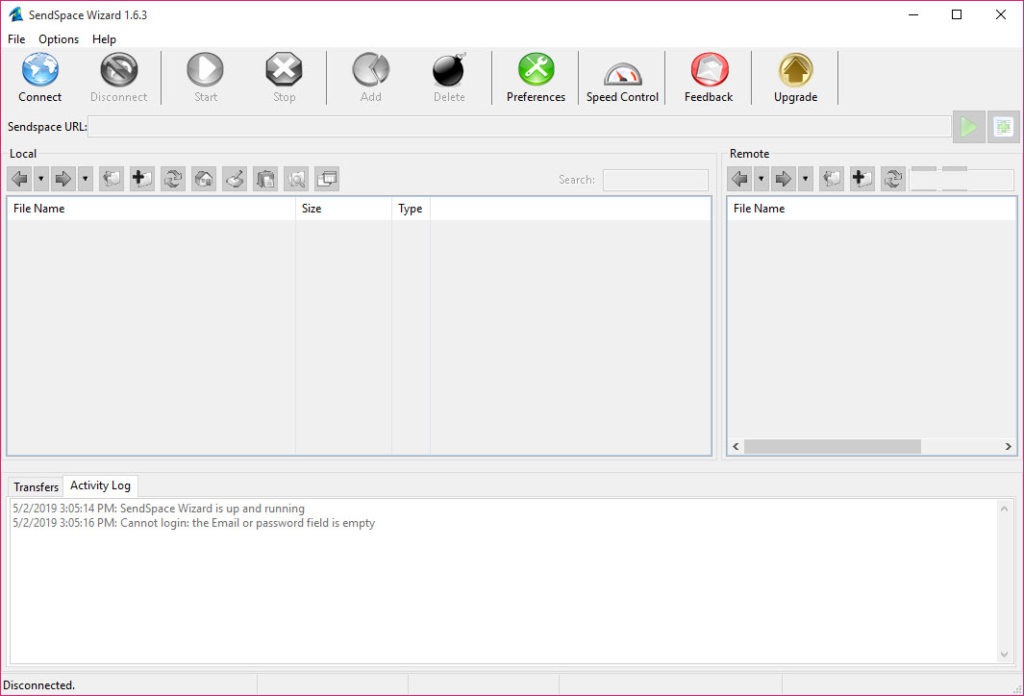Click the Activity Log scroll down arrow
The height and width of the screenshot is (696, 1024).
(x=1004, y=654)
